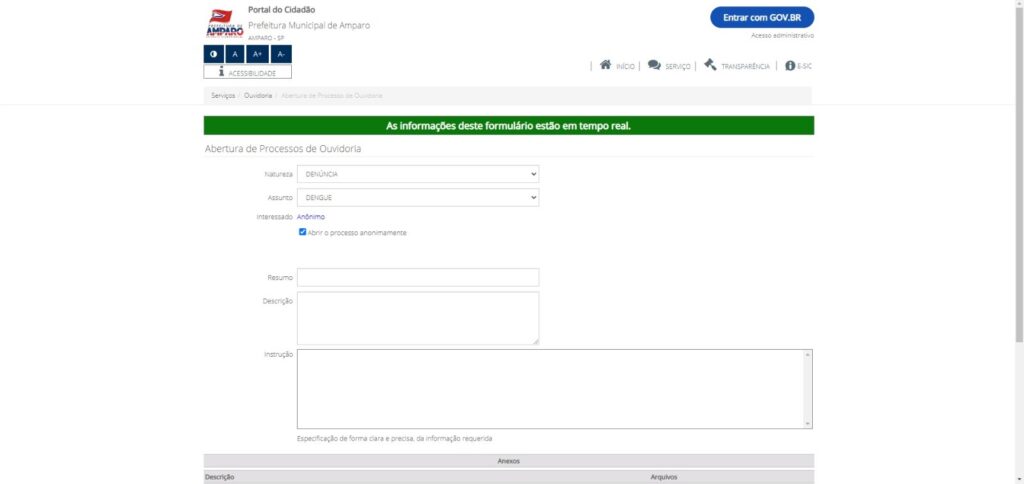Click the Início home icon
This screenshot has height=484, width=1024.
tap(605, 65)
